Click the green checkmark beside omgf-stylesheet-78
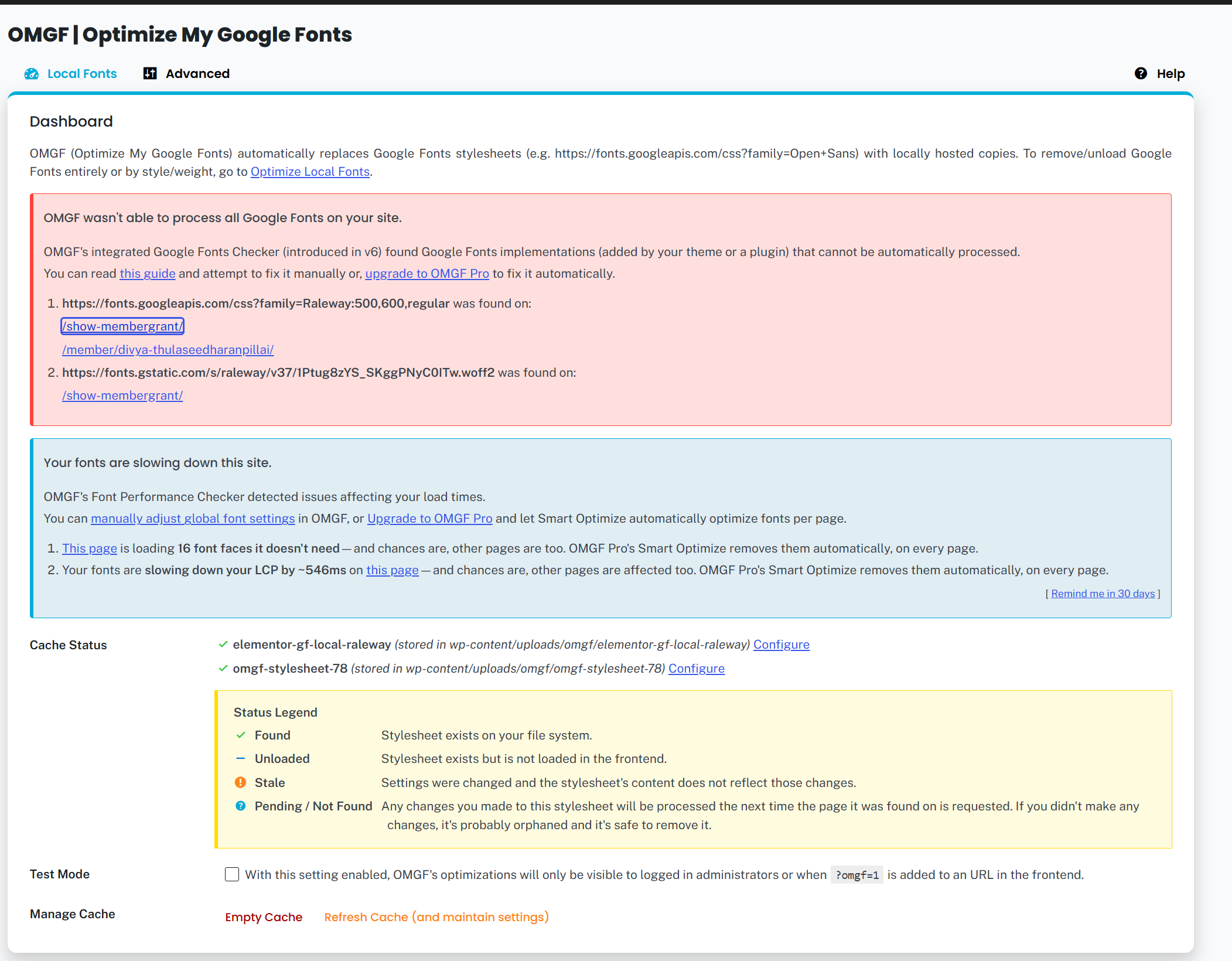1232x961 pixels. pos(223,669)
